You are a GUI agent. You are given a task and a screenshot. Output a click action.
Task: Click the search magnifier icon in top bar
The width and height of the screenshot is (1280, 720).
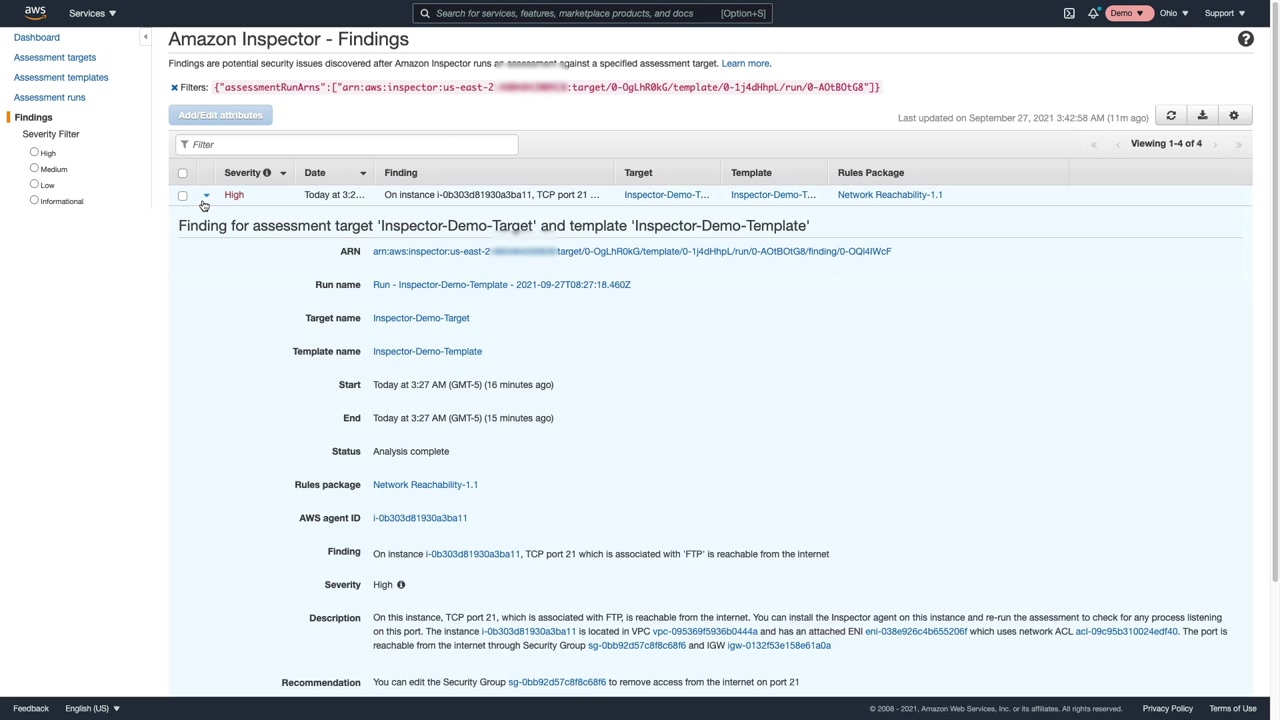pyautogui.click(x=425, y=13)
